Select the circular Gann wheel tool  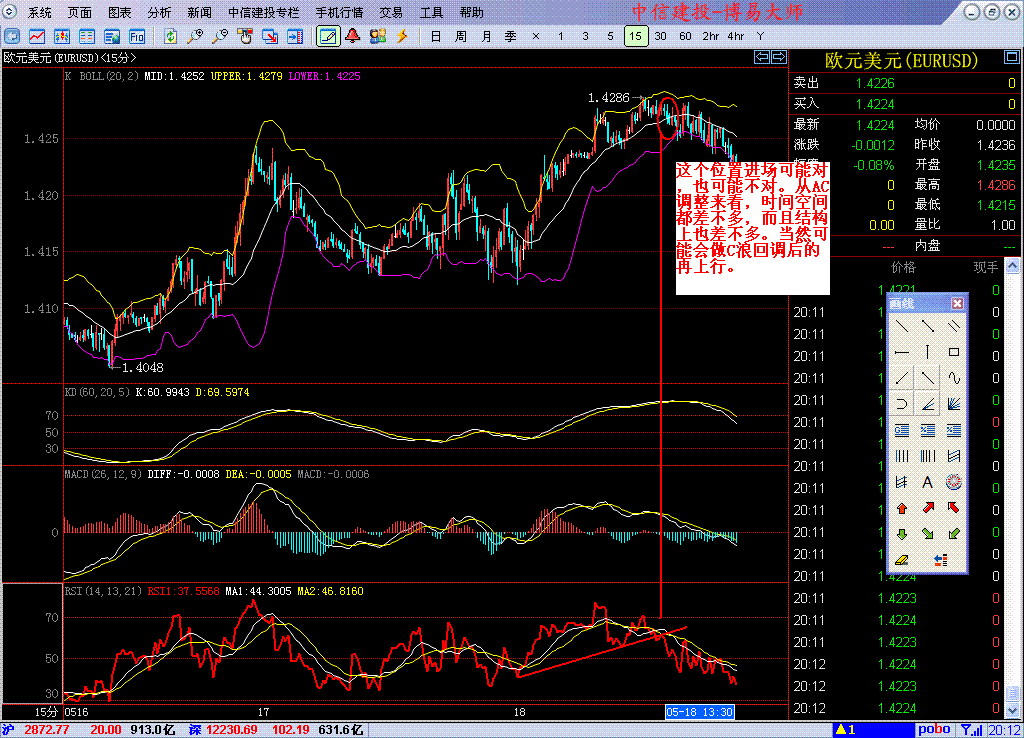pos(953,483)
